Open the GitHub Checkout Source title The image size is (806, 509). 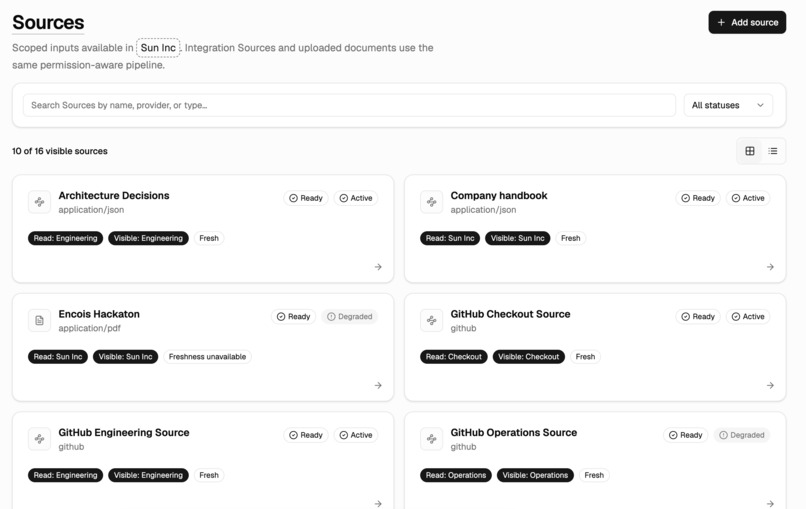coord(510,314)
